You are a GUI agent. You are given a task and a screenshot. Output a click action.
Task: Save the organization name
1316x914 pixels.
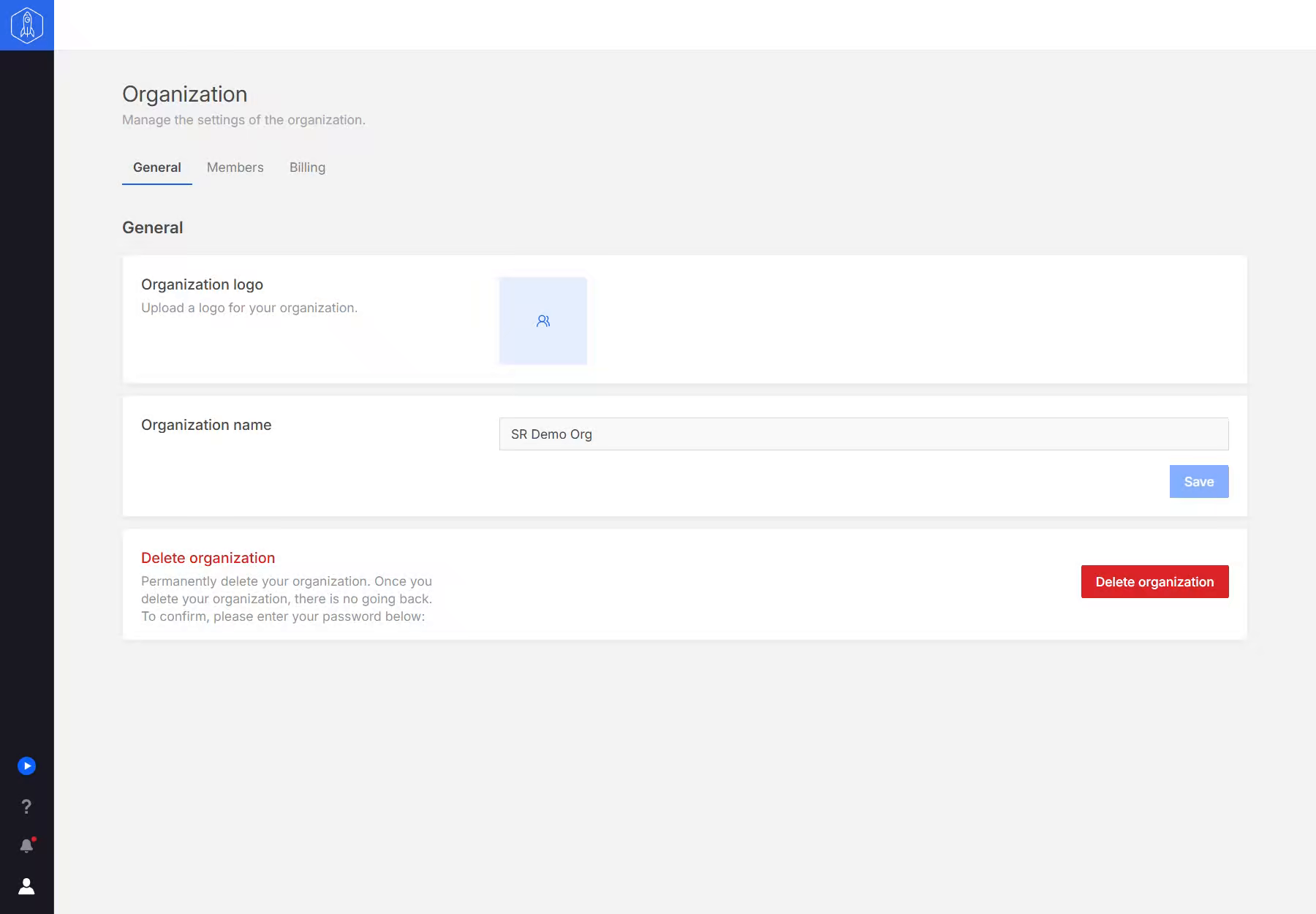pyautogui.click(x=1199, y=482)
